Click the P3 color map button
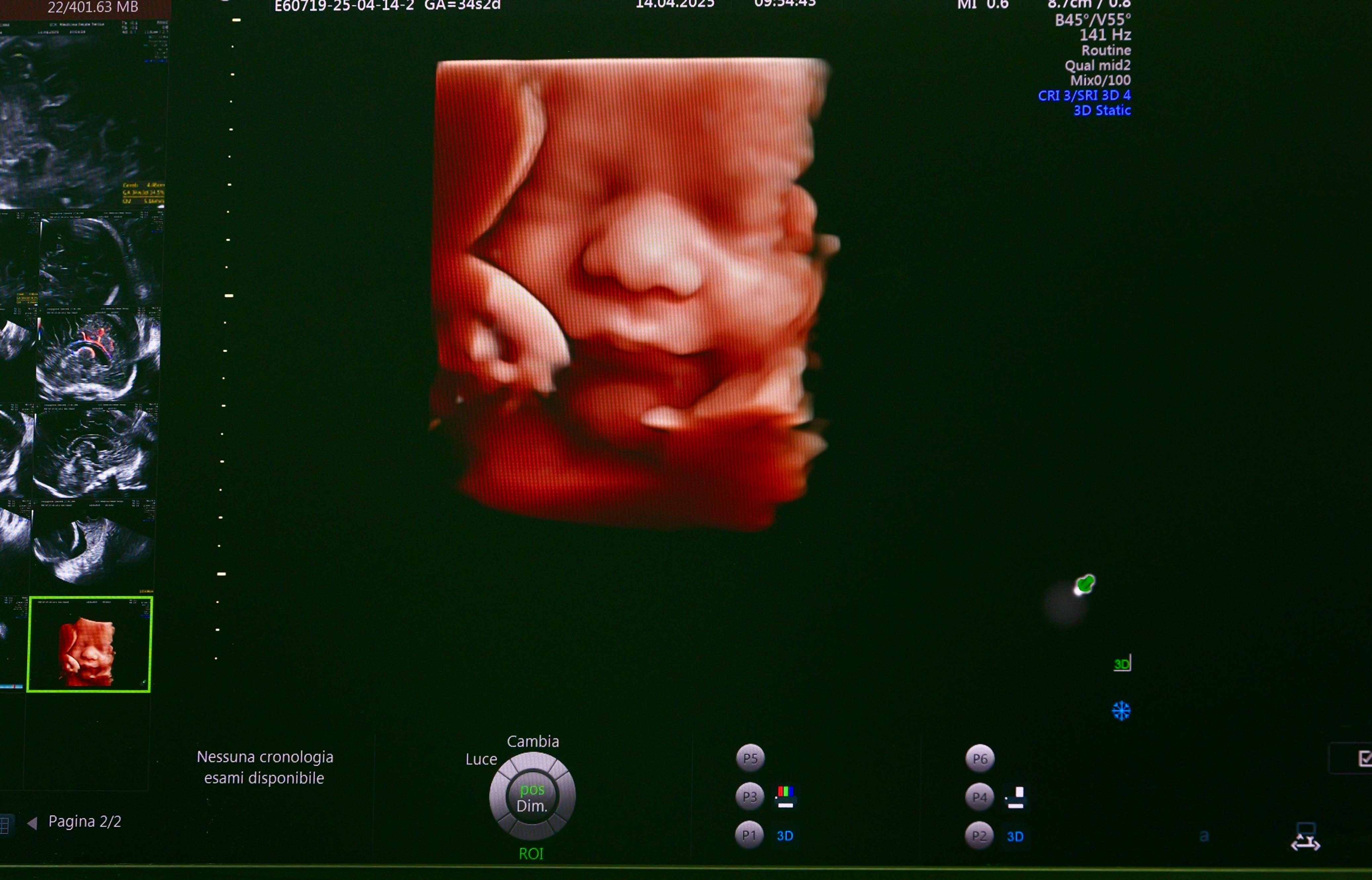 [749, 797]
